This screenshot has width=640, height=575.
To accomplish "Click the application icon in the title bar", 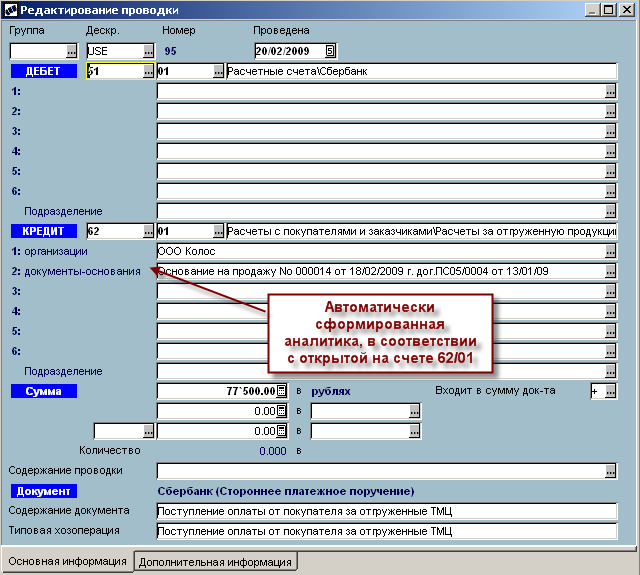I will point(10,10).
